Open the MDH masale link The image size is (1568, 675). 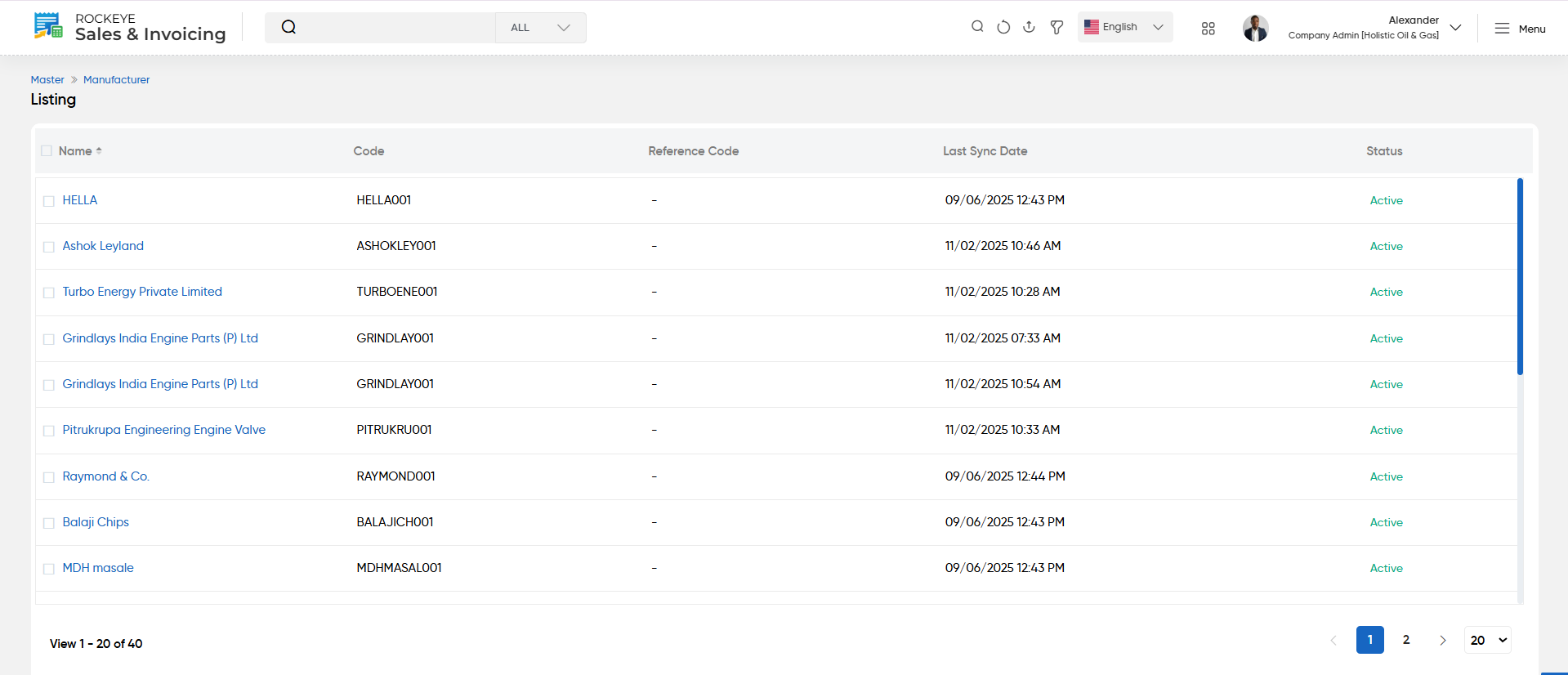pyautogui.click(x=98, y=568)
